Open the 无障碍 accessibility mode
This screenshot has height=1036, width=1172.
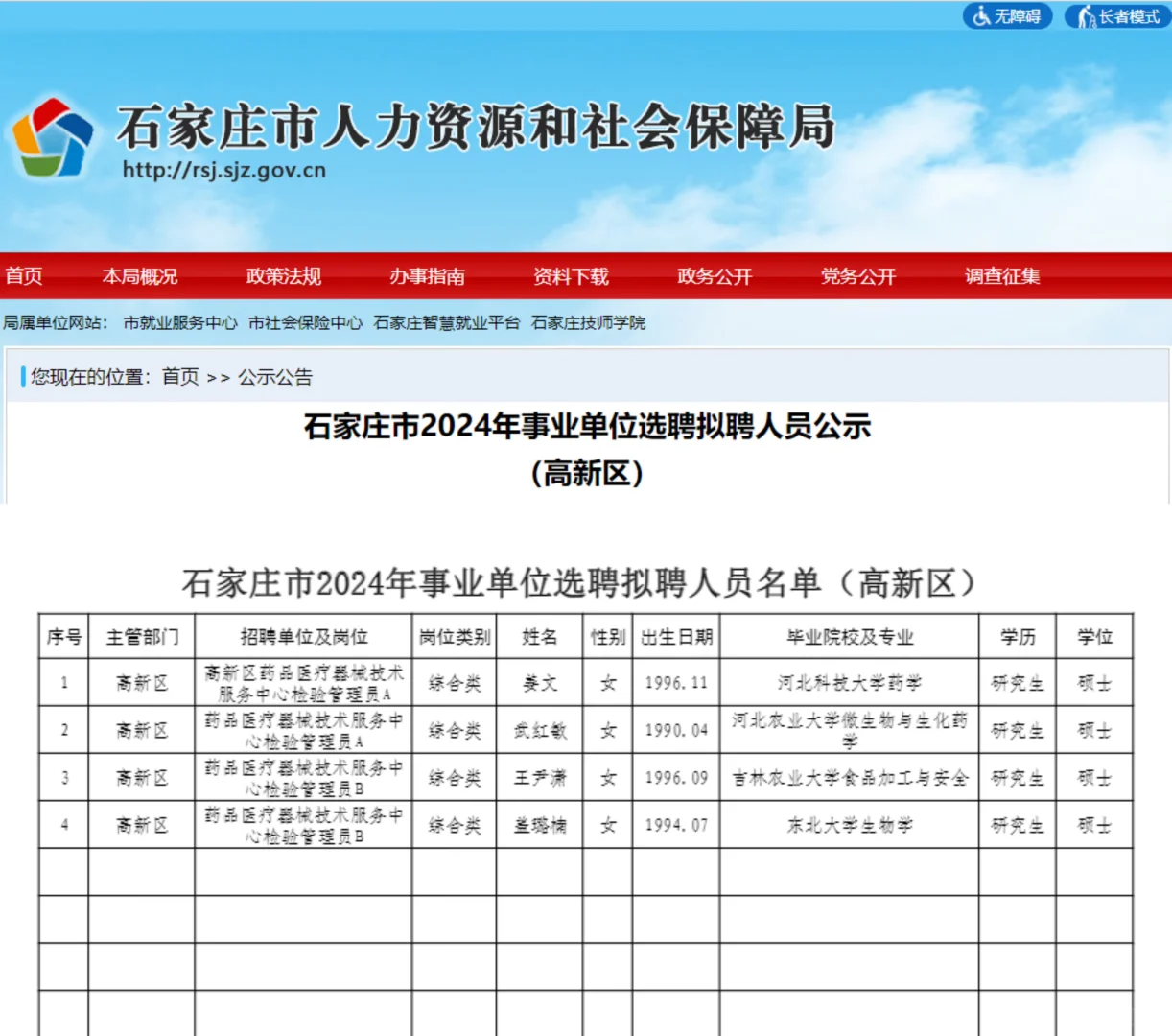[x=1007, y=15]
